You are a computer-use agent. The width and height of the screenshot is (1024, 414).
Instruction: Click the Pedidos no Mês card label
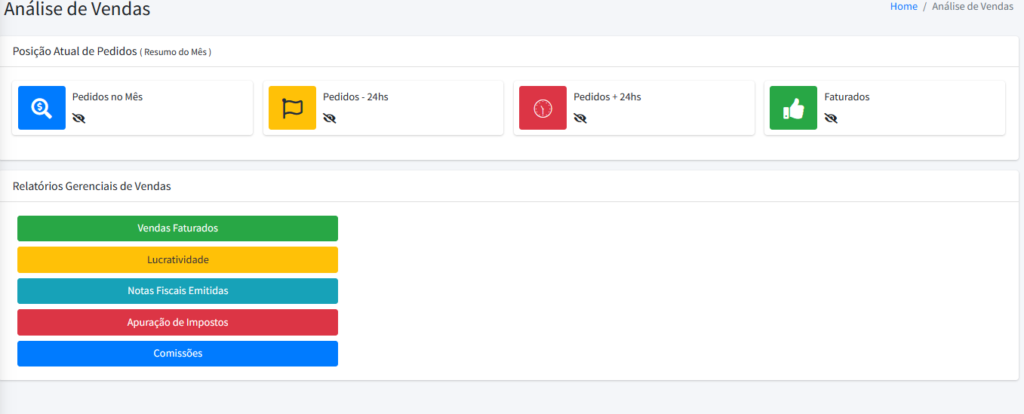pos(107,97)
